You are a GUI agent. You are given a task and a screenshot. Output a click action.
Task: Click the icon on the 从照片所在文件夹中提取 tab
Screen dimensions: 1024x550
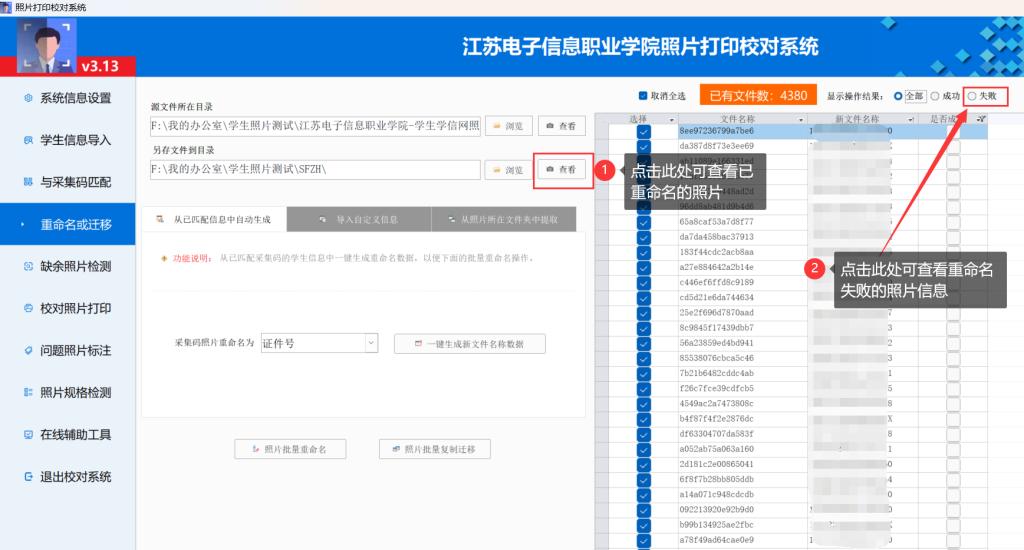451,219
